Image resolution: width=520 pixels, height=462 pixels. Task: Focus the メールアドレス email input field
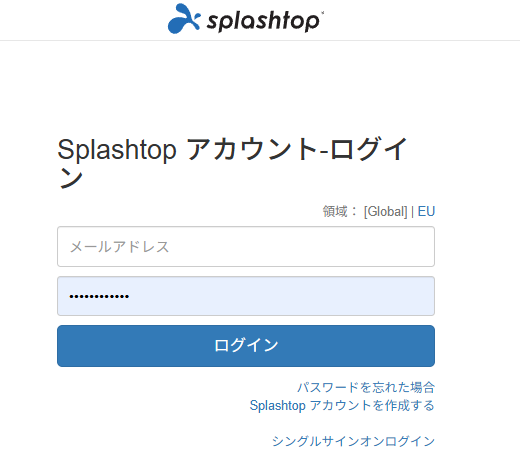coord(246,247)
